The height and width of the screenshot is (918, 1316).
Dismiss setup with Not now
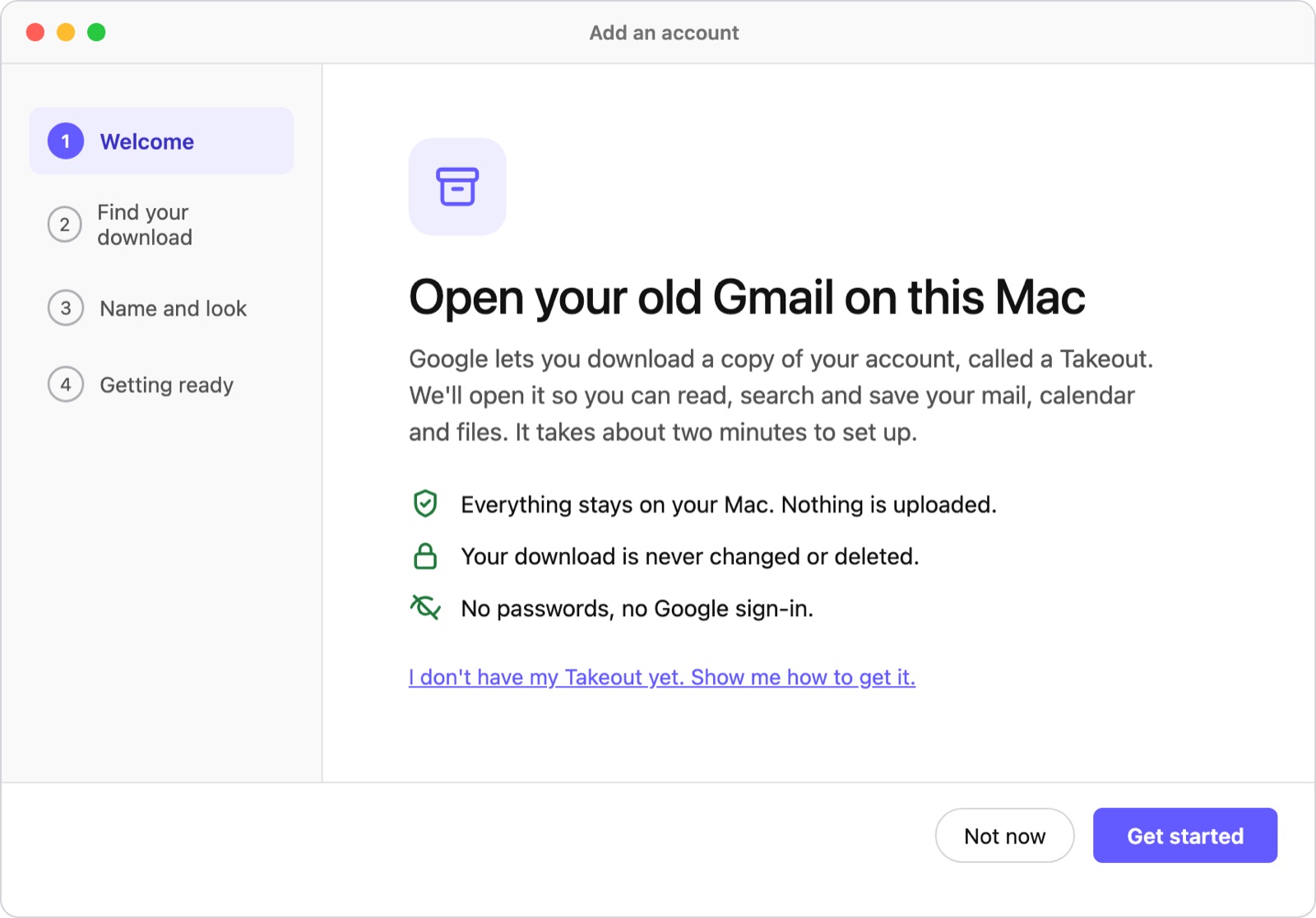coord(1004,836)
